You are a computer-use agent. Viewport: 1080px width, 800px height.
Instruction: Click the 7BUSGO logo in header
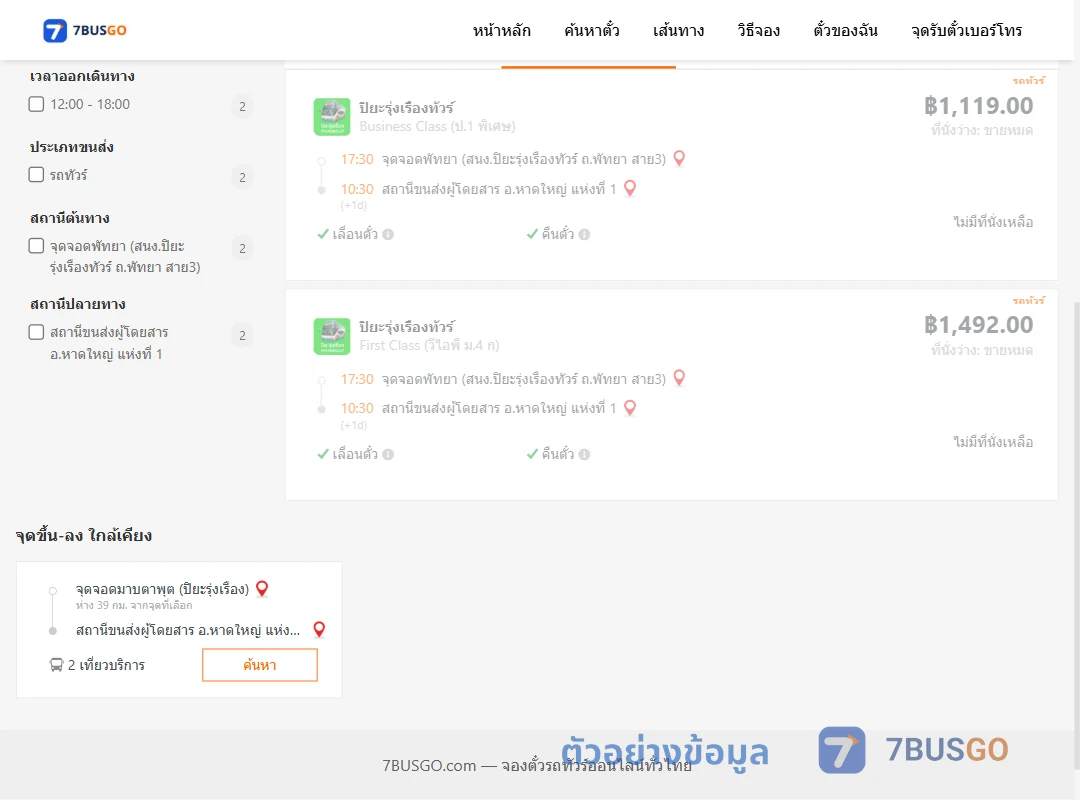[85, 30]
